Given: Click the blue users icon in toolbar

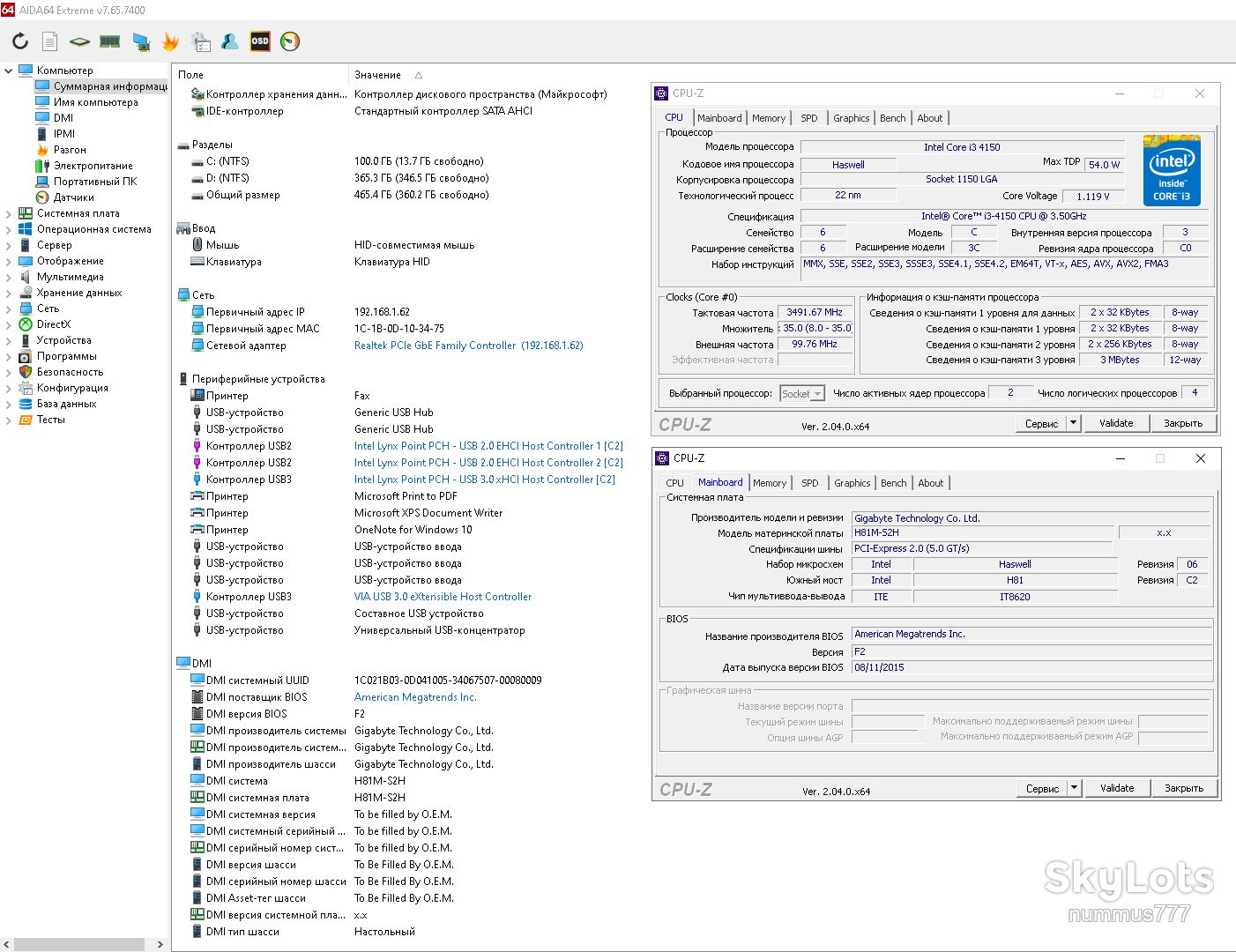Looking at the screenshot, I should [x=230, y=41].
